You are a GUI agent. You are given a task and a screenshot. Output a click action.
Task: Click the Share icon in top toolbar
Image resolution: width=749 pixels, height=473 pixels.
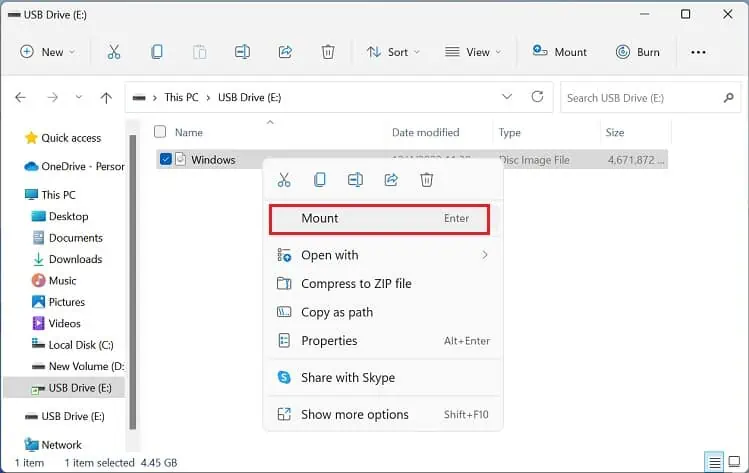pos(285,52)
